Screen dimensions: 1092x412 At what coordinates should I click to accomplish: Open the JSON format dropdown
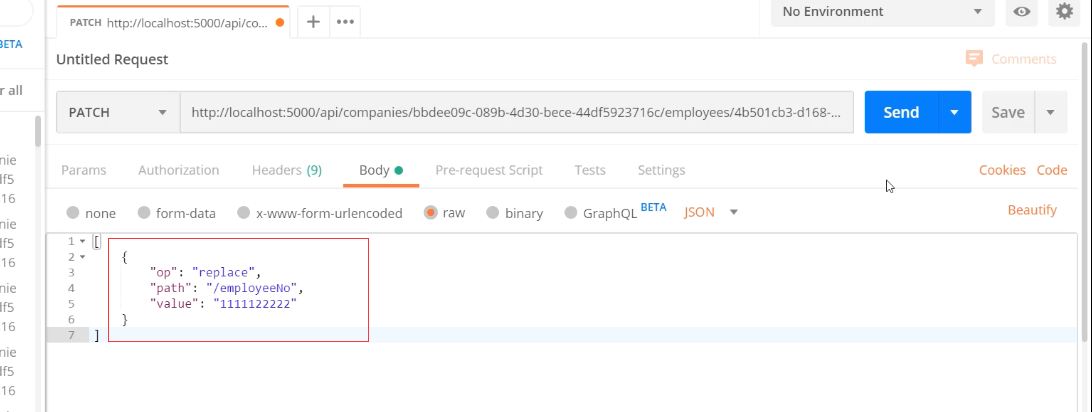coord(711,212)
